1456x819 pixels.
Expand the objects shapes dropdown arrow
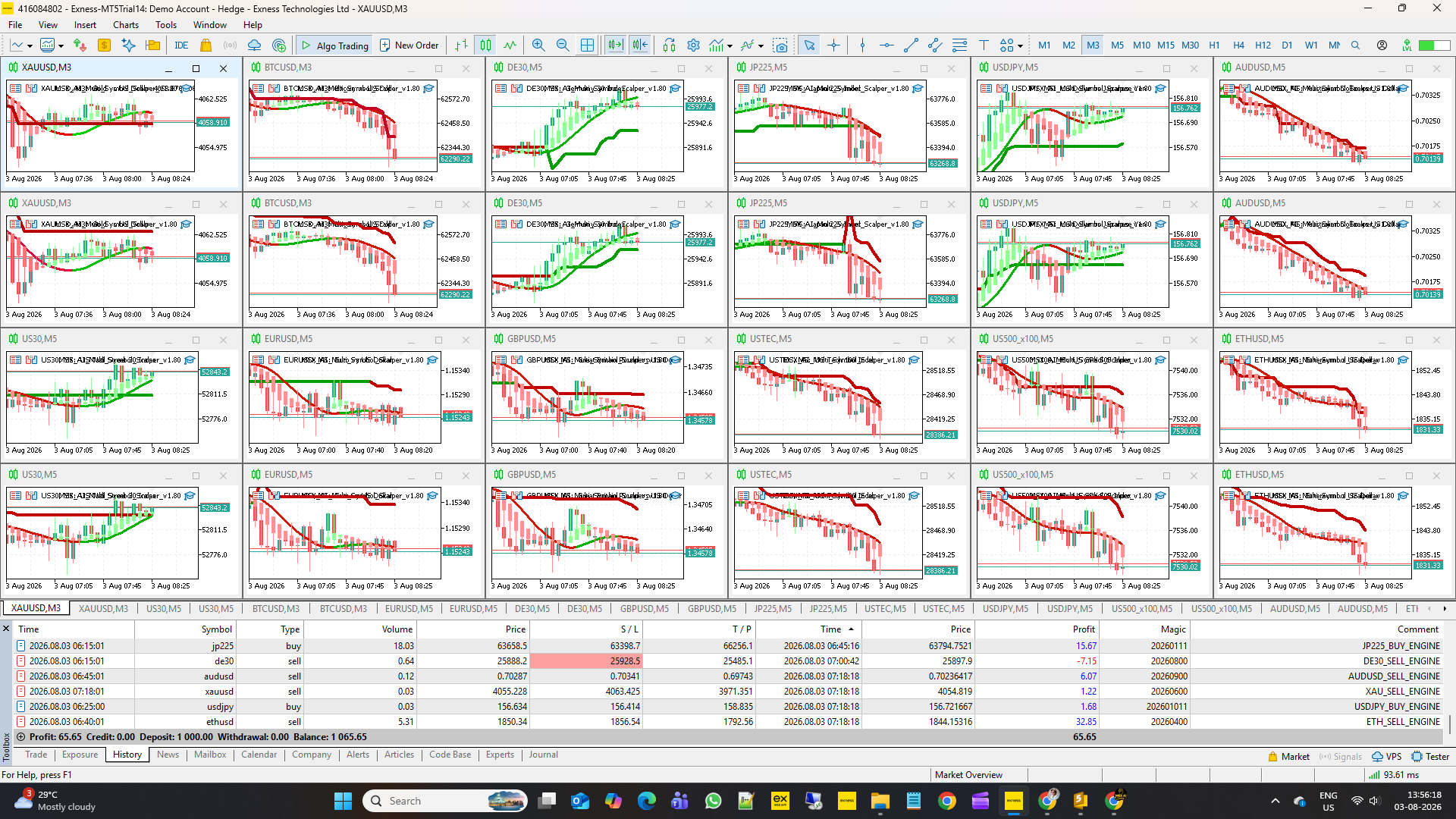[1020, 46]
